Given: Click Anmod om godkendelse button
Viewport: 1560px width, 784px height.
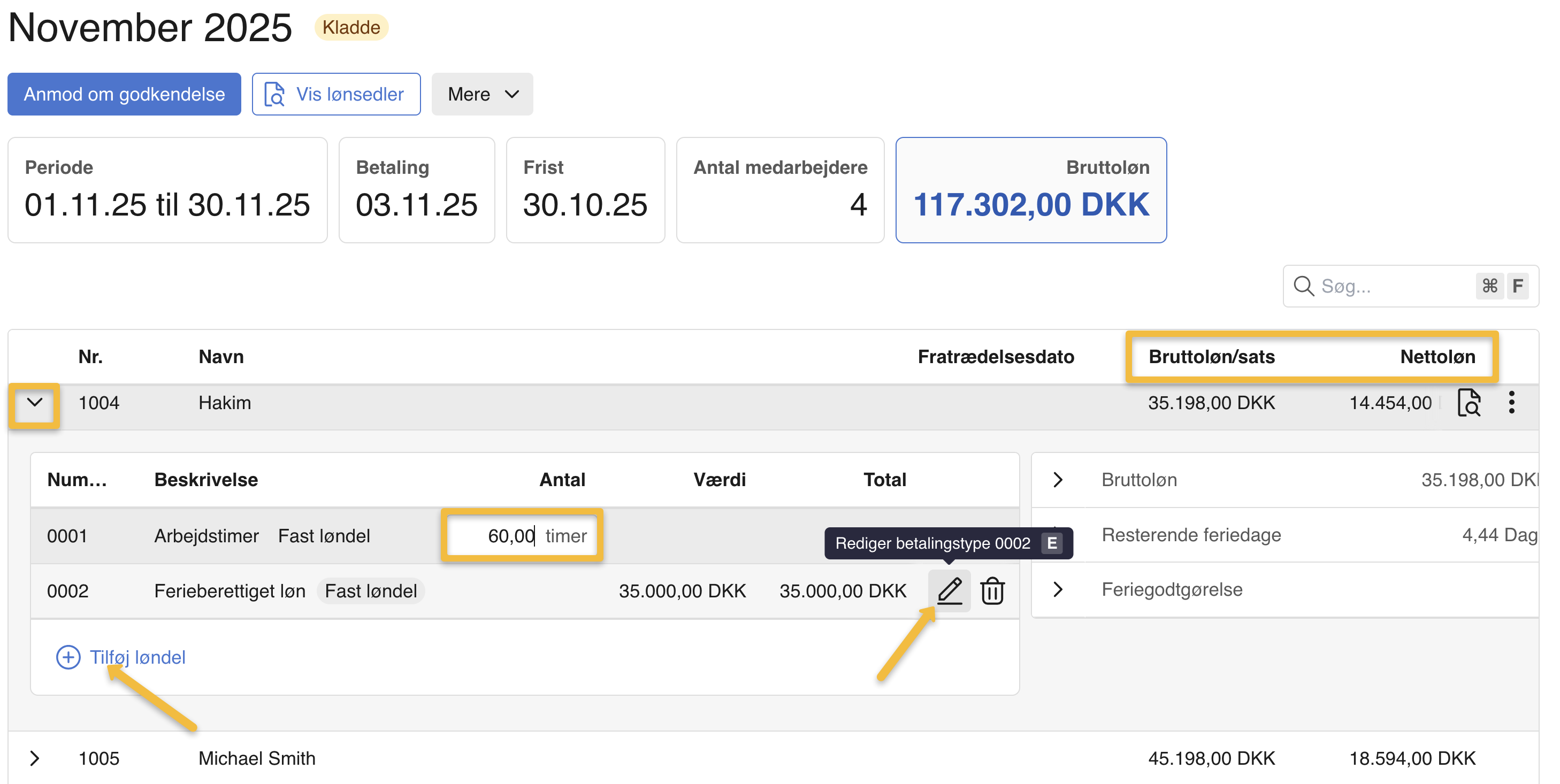Looking at the screenshot, I should [x=124, y=95].
